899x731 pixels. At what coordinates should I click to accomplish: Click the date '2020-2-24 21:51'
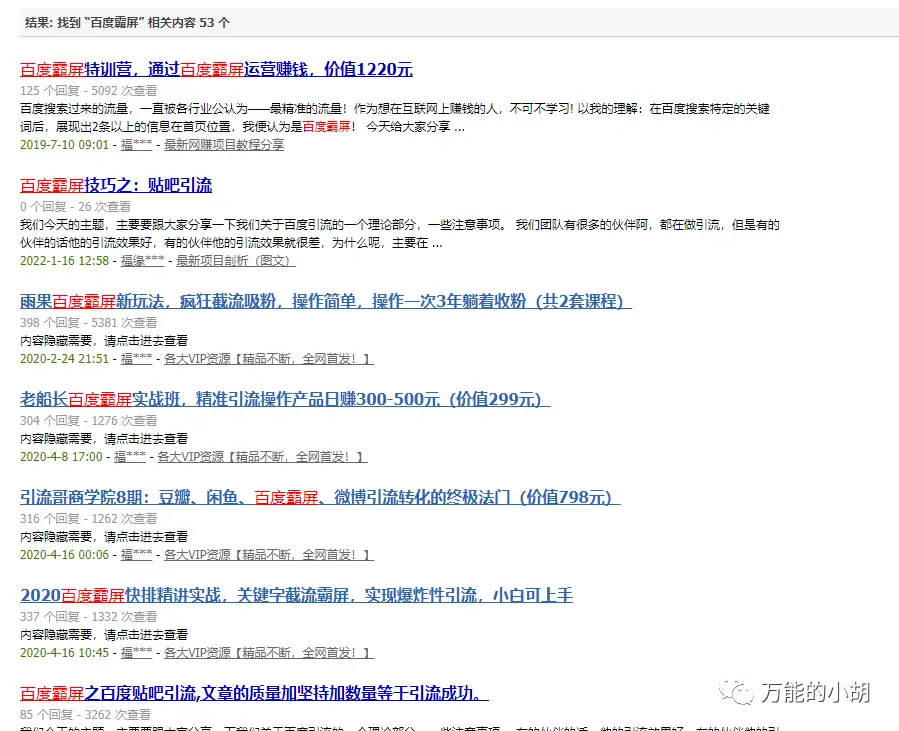coord(64,358)
